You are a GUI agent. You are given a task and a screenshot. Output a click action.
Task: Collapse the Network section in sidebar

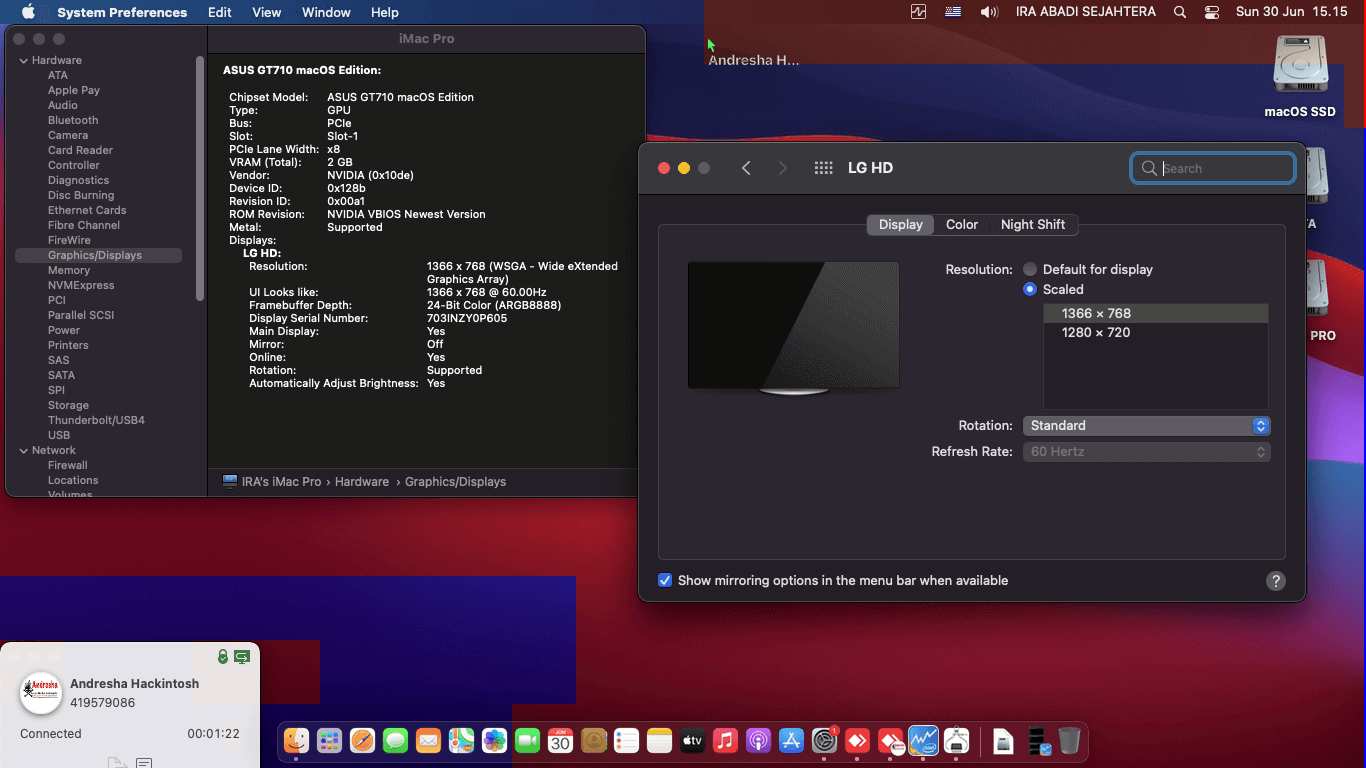pos(23,450)
